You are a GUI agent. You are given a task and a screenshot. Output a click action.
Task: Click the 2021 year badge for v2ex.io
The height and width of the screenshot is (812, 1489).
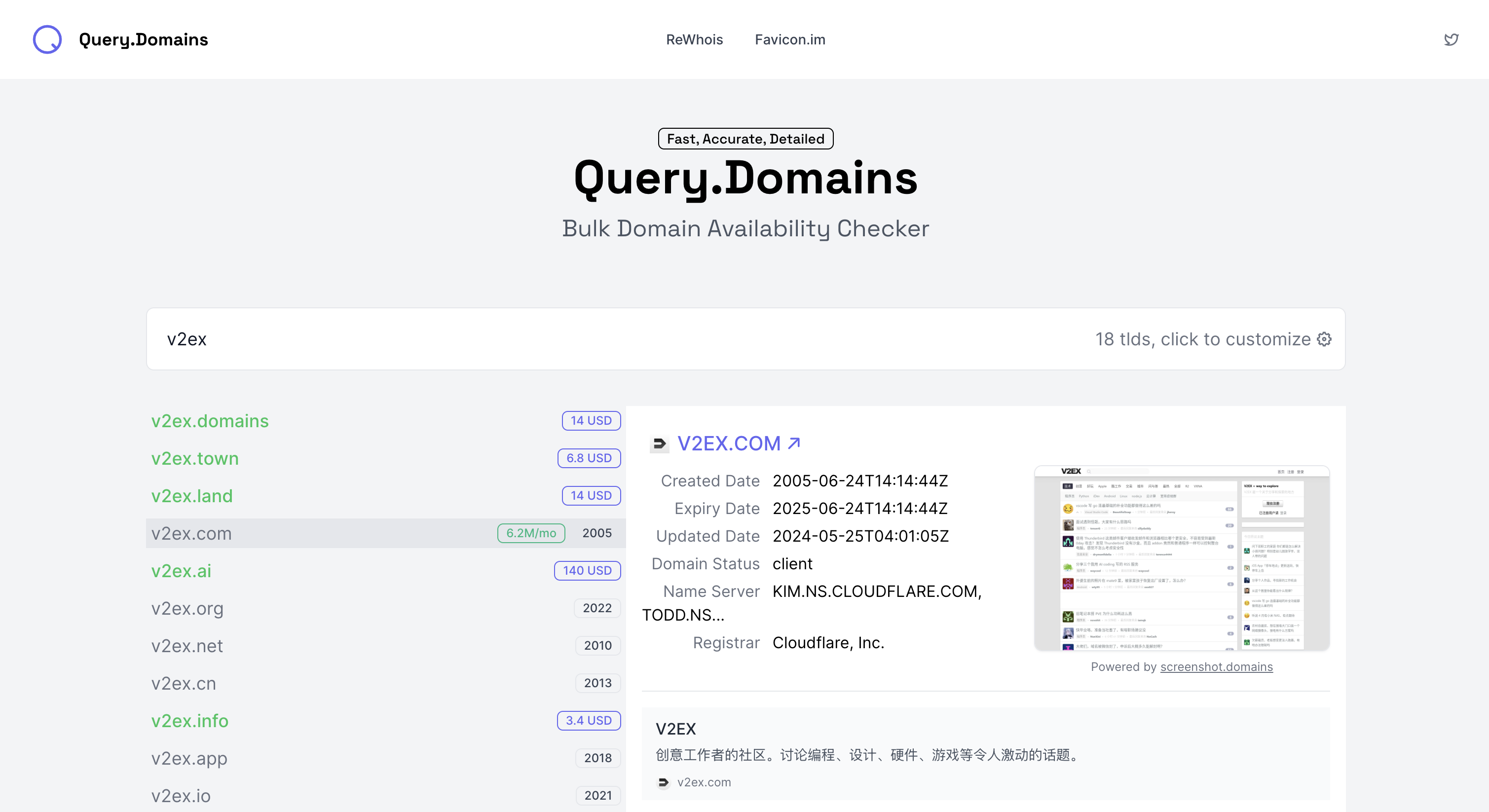click(x=597, y=796)
